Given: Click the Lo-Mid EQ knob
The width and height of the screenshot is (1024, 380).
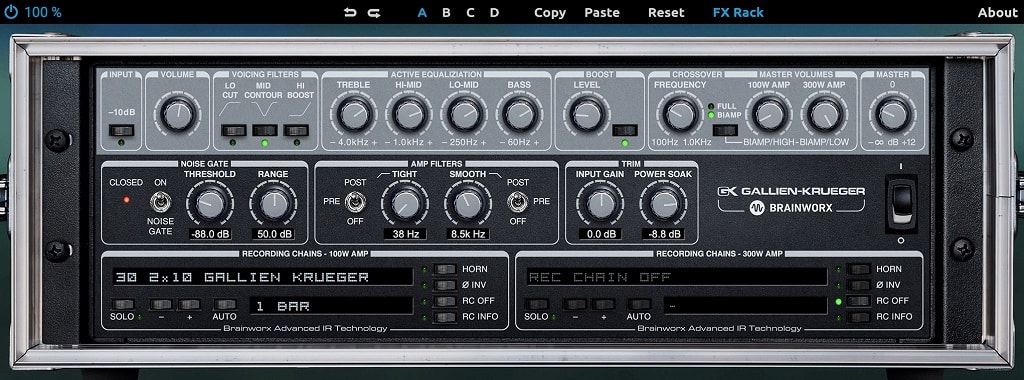Looking at the screenshot, I should pos(465,115).
